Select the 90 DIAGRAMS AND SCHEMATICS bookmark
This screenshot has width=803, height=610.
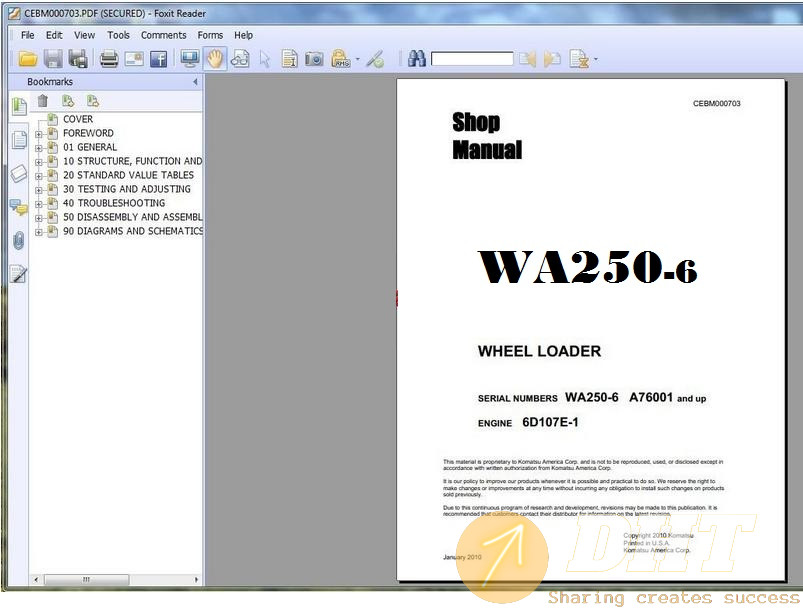132,232
